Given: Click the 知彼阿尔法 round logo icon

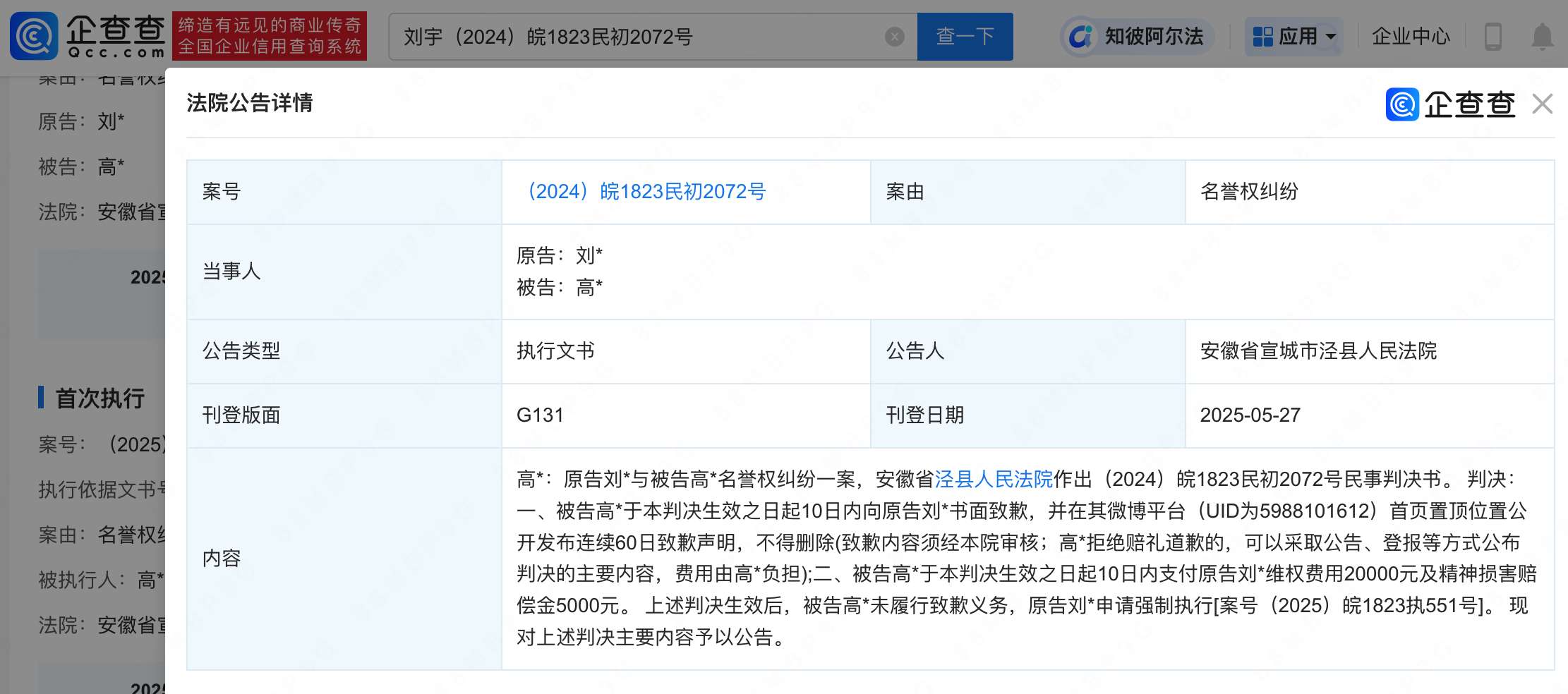Looking at the screenshot, I should click(x=1081, y=37).
